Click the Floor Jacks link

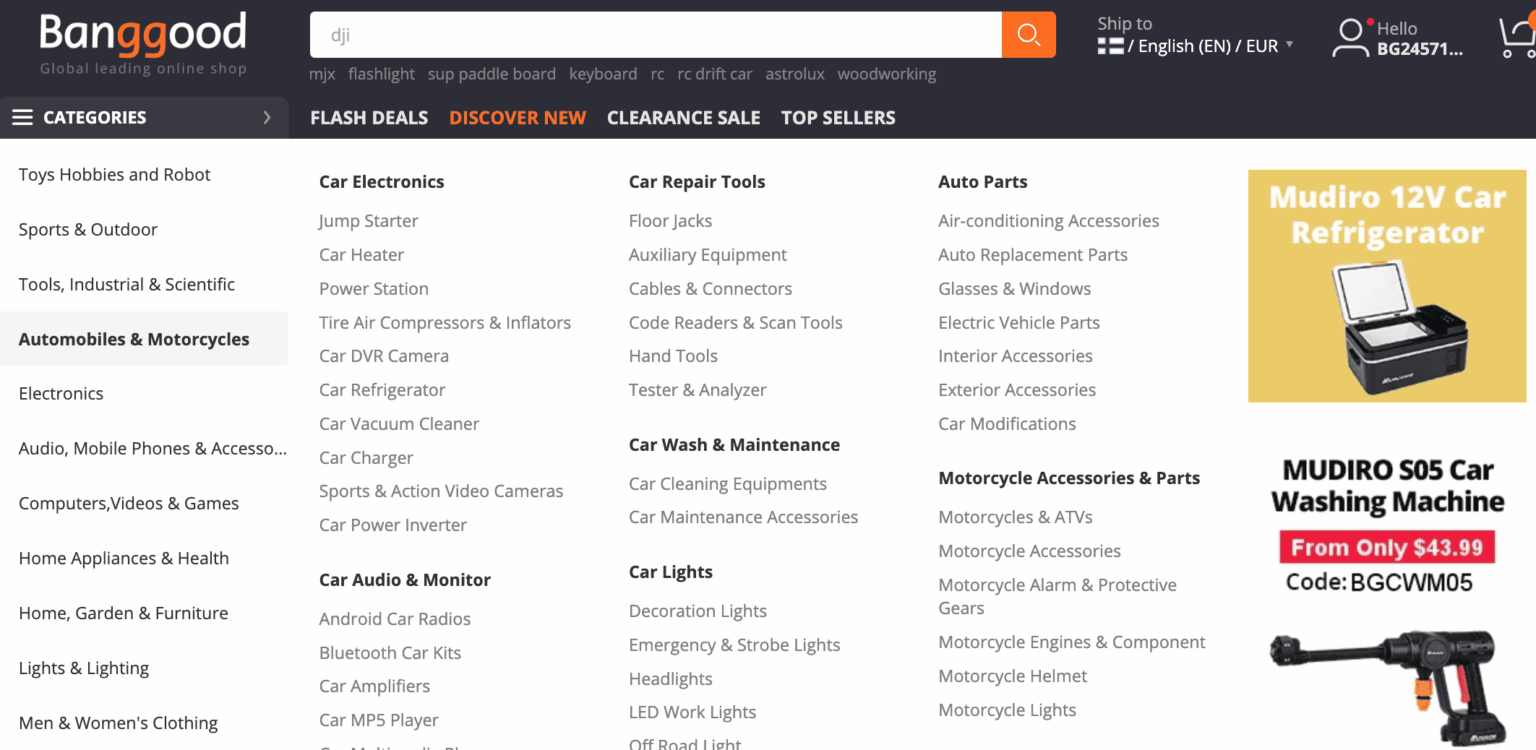click(x=670, y=220)
